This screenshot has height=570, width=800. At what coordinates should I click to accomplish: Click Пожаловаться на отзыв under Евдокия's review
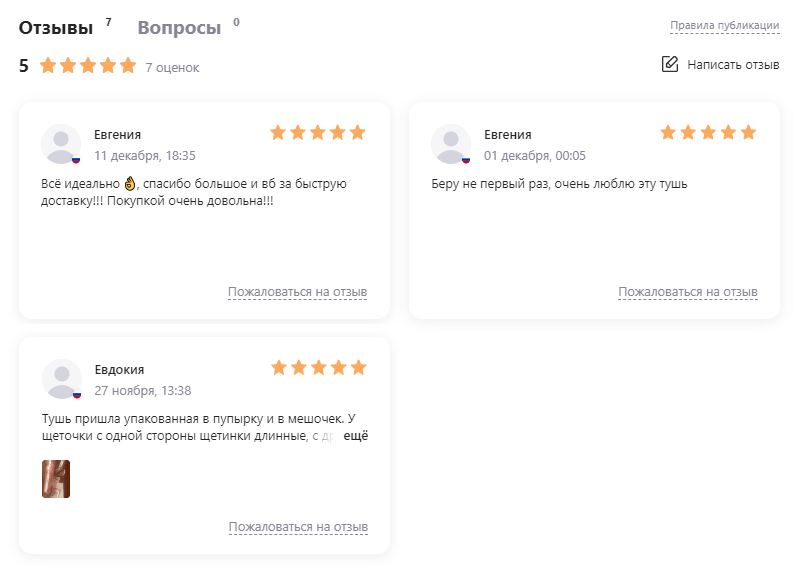pyautogui.click(x=297, y=527)
